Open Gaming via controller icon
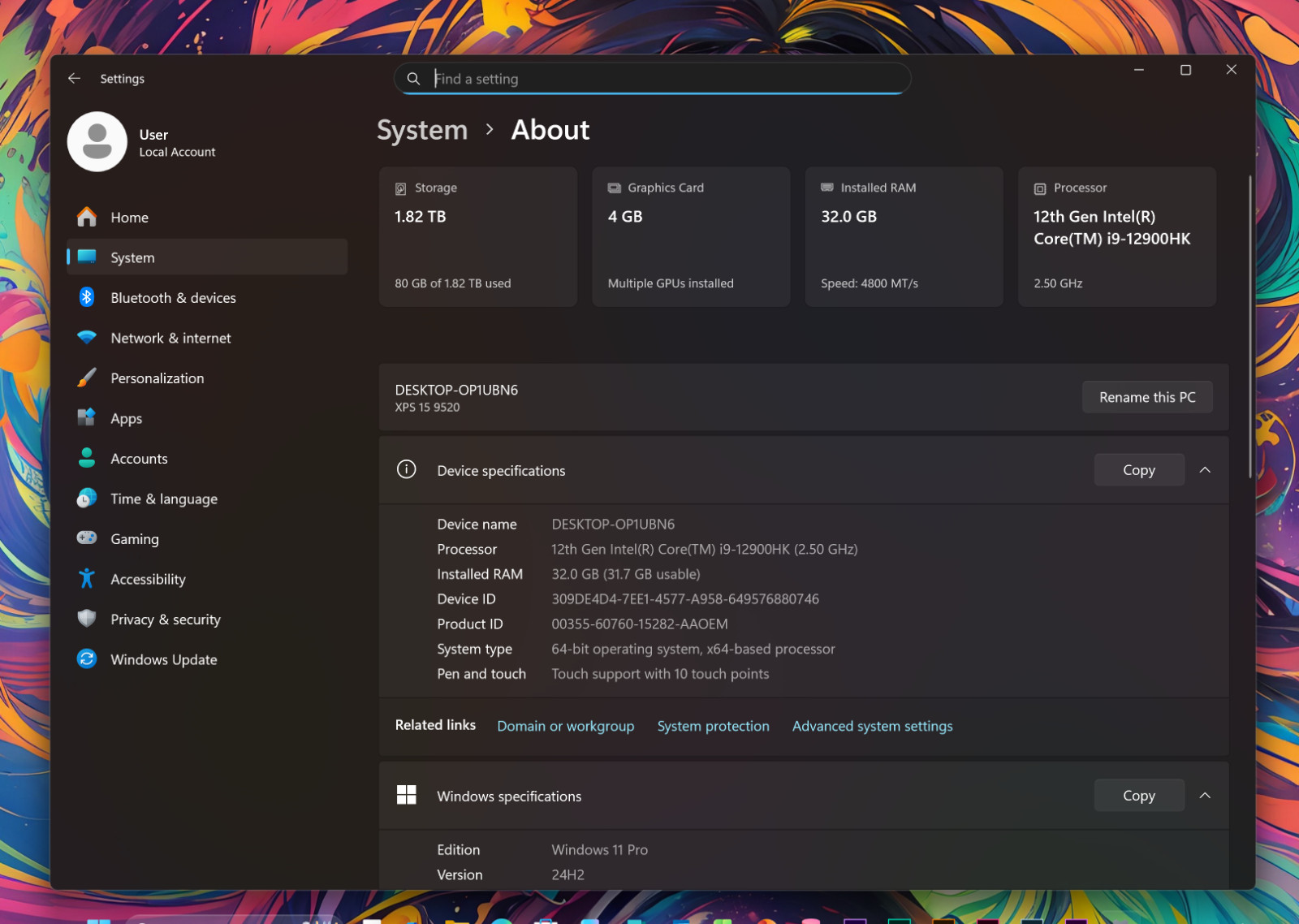This screenshot has width=1299, height=924. pos(87,538)
